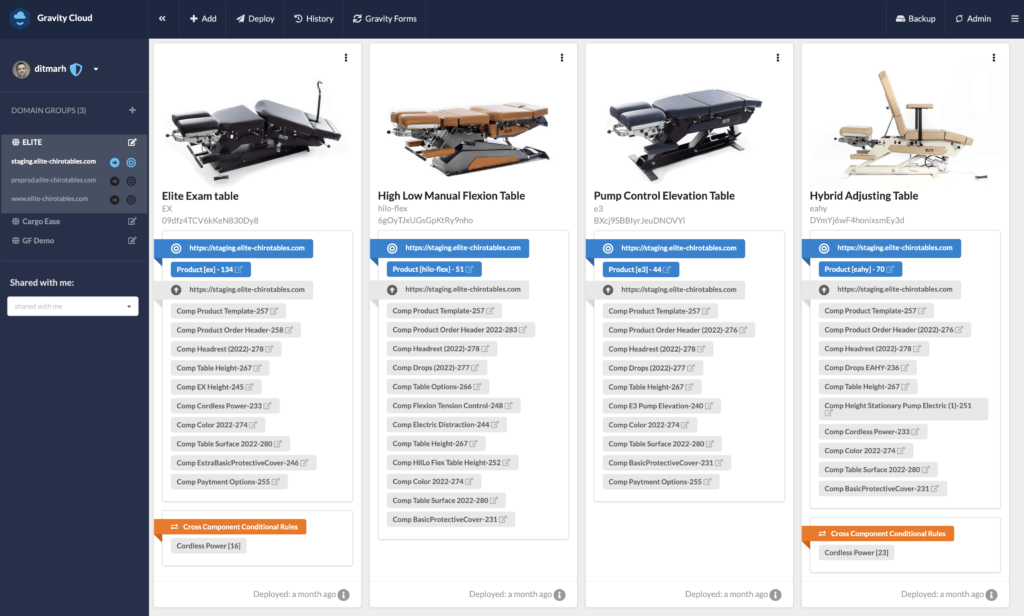Open Comp ExtraBasicProtectiveCover-246 component

pyautogui.click(x=244, y=463)
